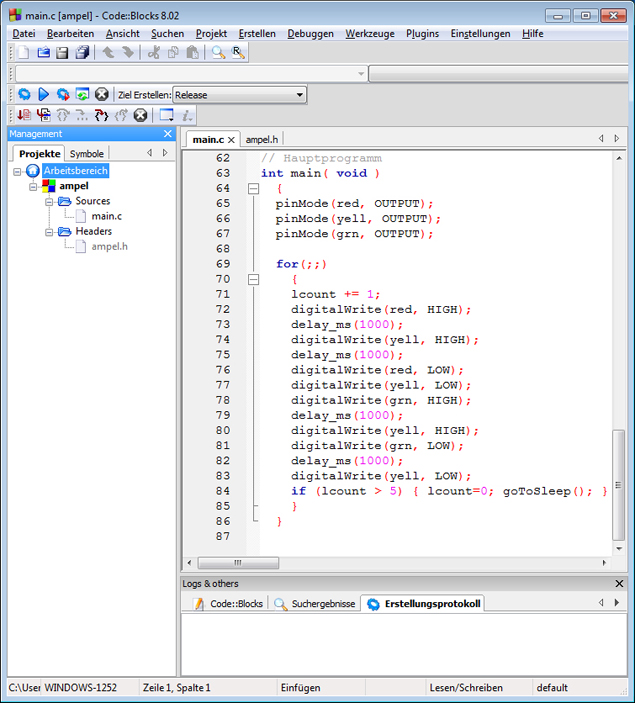Click the Lesen/Schreiben status bar entry

point(466,688)
